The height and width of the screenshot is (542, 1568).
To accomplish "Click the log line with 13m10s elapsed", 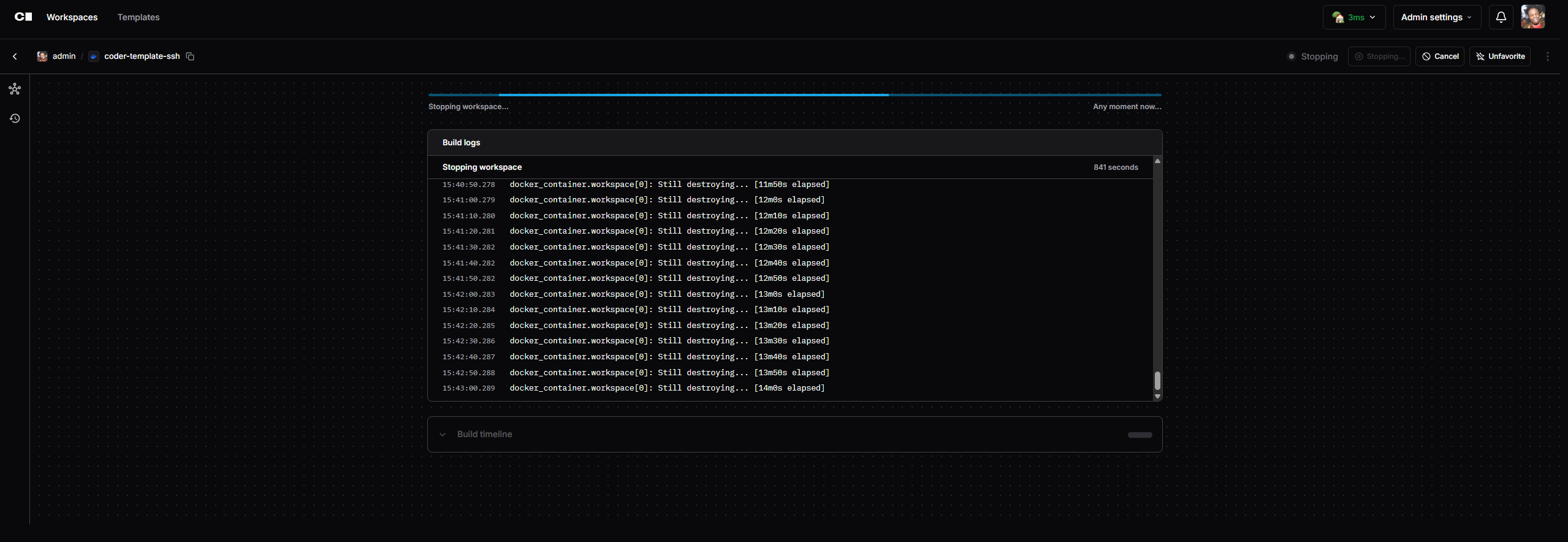I will (790, 310).
